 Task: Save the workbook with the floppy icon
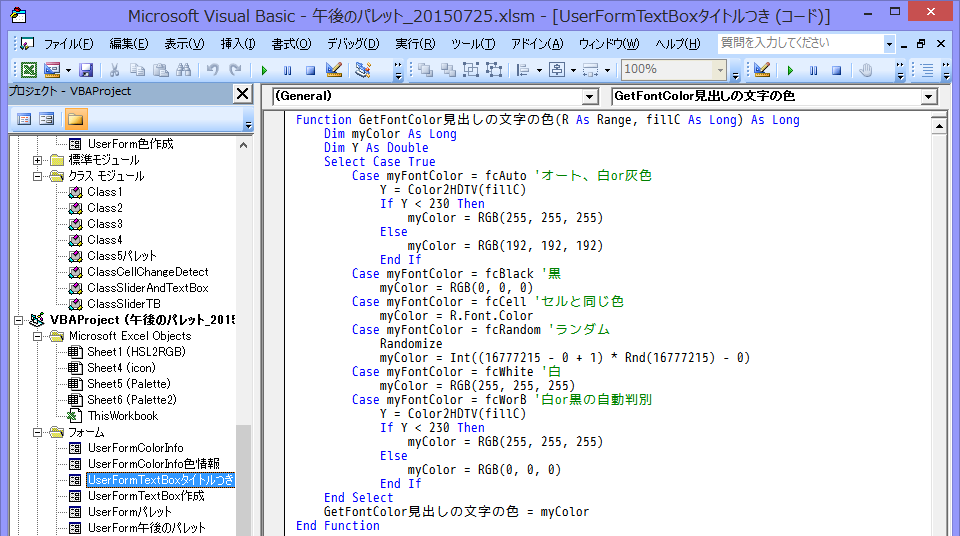click(x=86, y=70)
